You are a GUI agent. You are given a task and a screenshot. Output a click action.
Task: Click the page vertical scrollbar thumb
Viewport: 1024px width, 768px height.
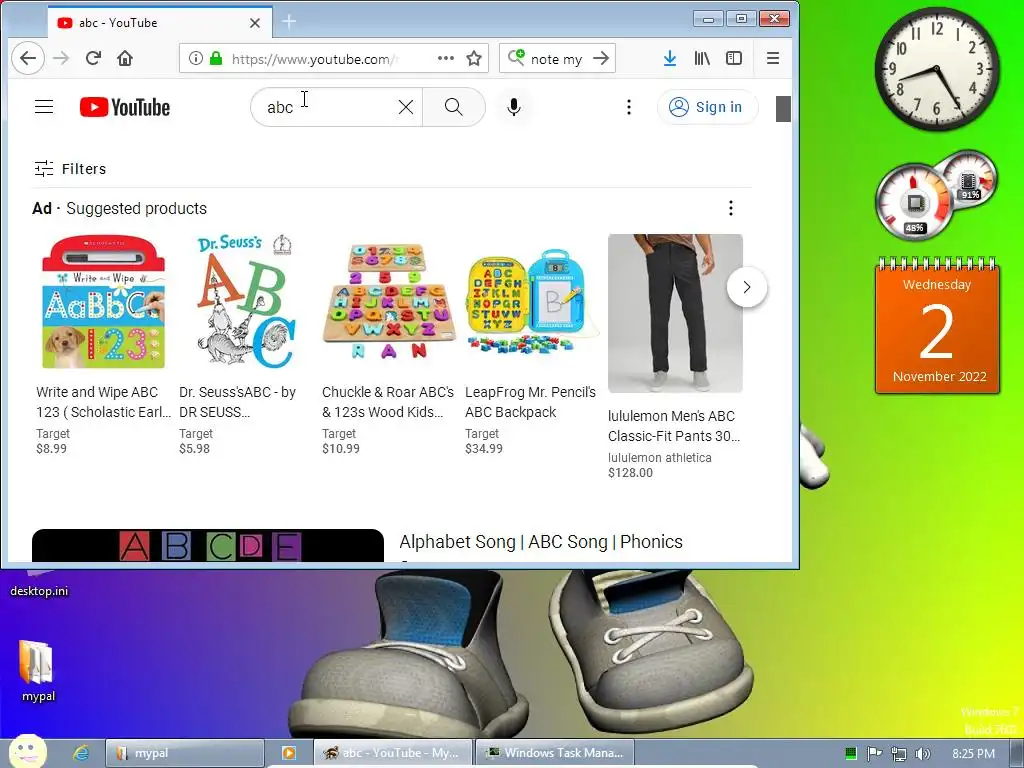click(x=783, y=108)
